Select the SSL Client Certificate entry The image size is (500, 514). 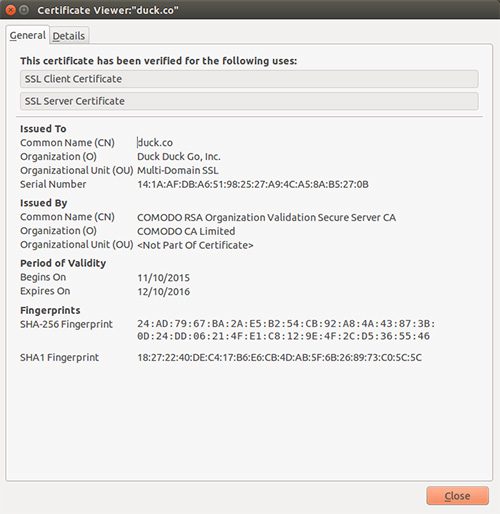coord(249,79)
